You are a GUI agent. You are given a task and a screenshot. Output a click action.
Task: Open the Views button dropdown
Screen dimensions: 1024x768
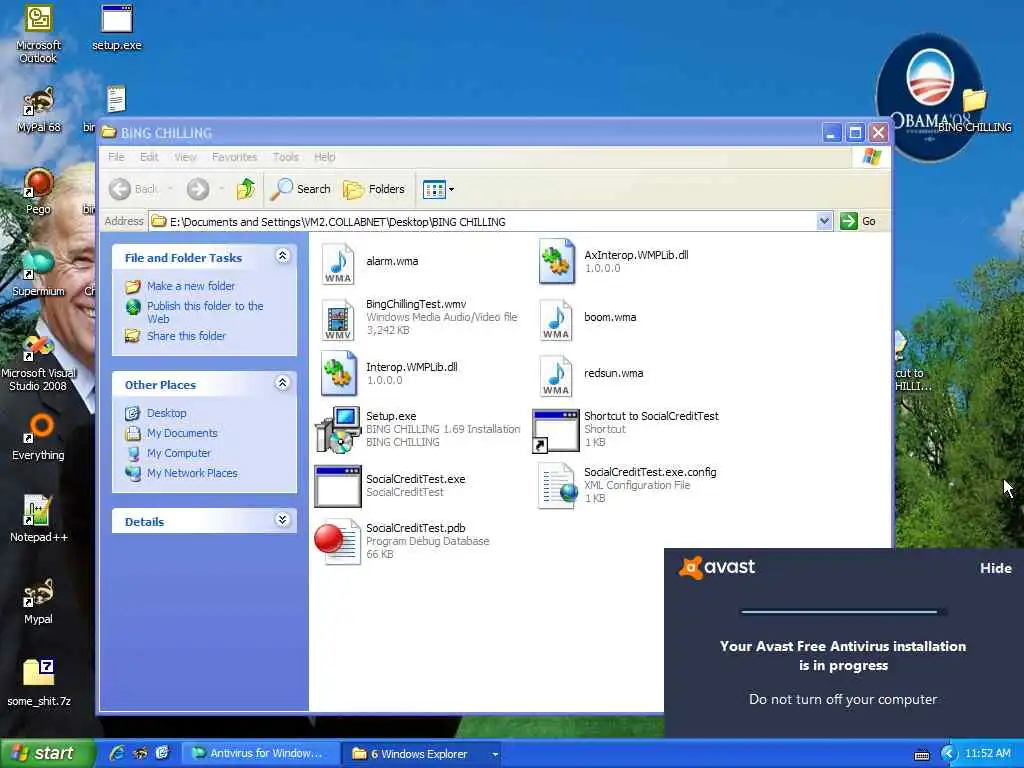pos(451,190)
